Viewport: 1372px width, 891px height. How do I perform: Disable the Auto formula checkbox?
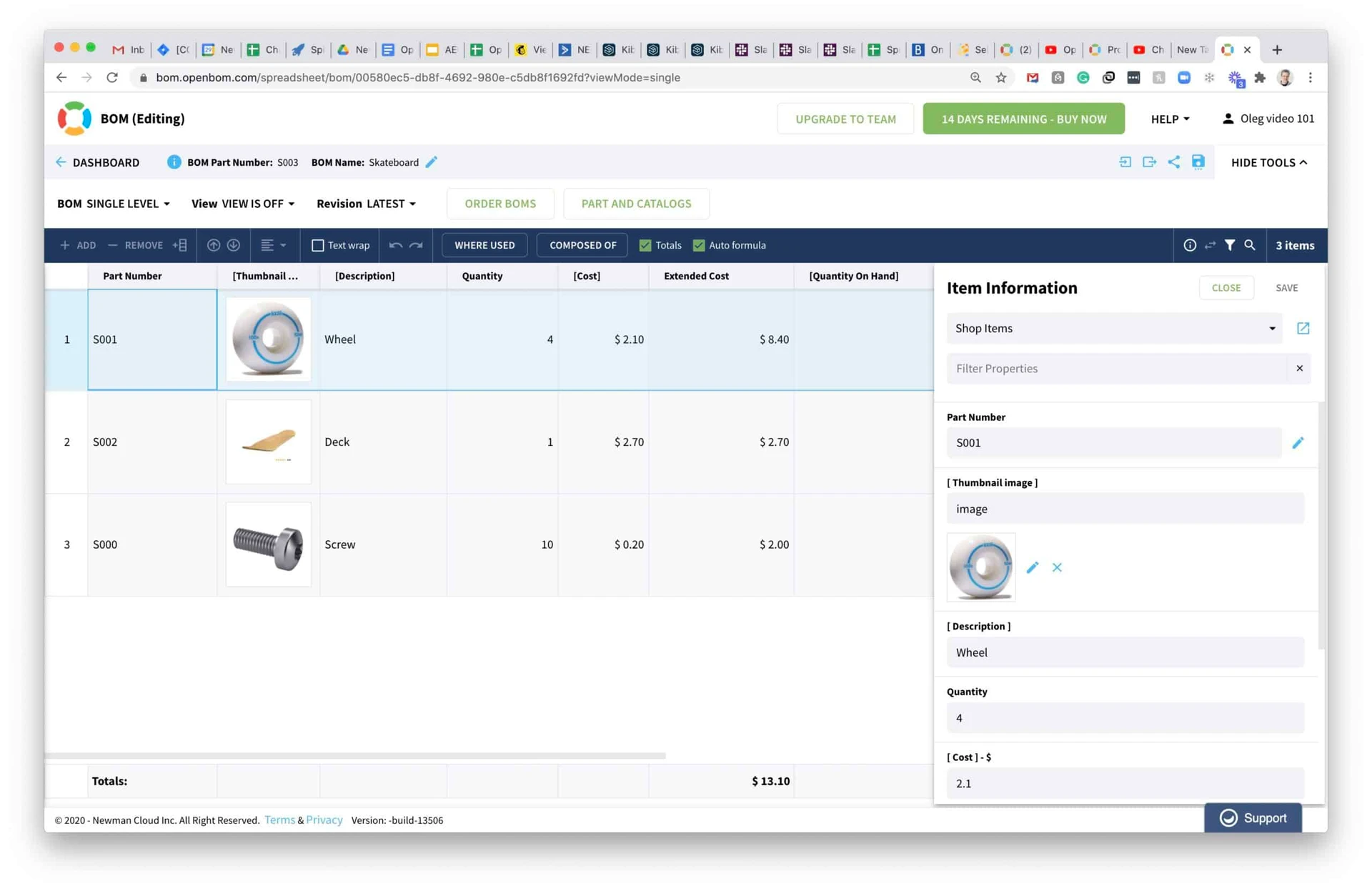tap(699, 245)
